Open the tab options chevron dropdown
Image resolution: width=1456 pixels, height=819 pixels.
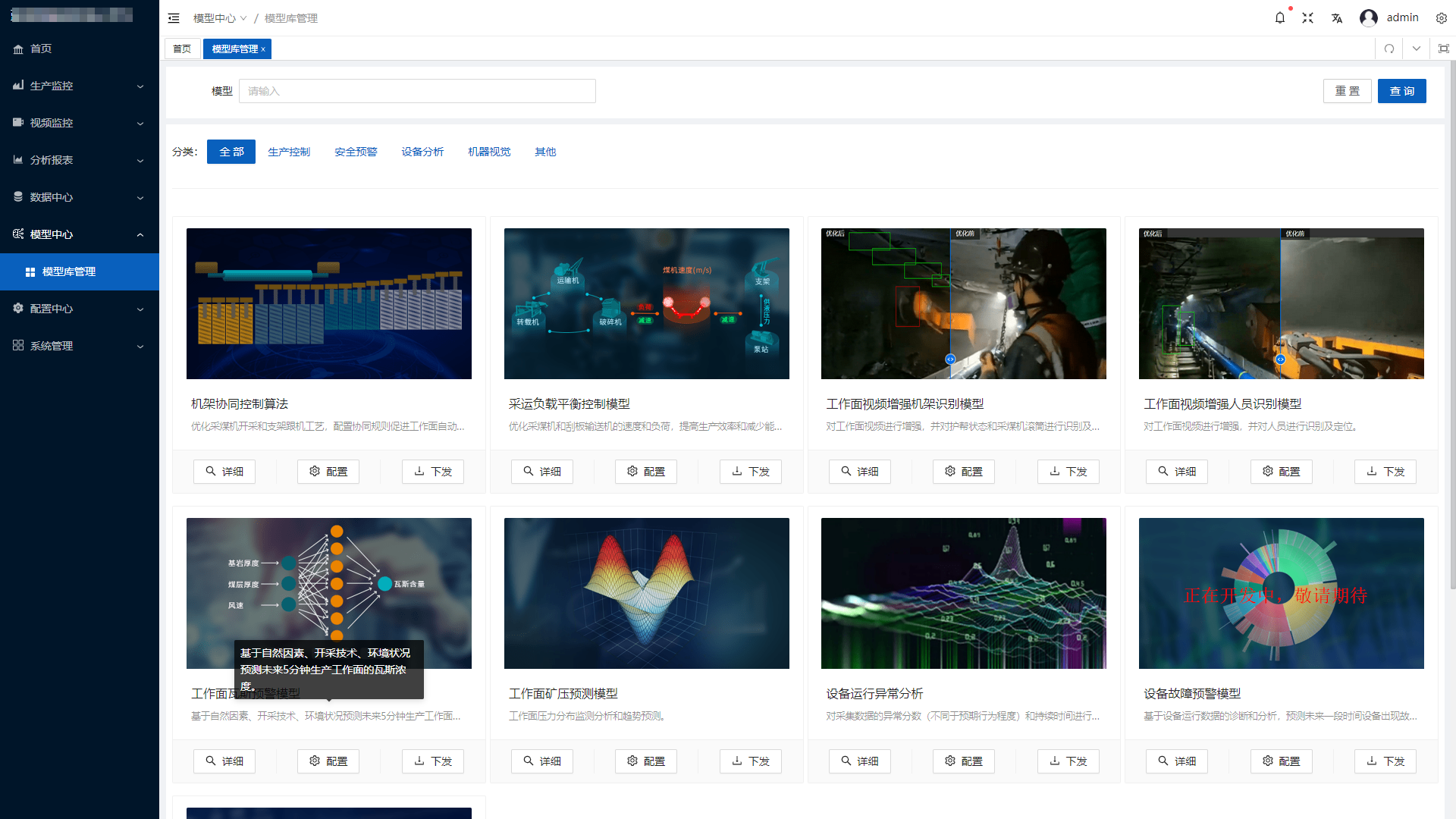click(x=1417, y=49)
